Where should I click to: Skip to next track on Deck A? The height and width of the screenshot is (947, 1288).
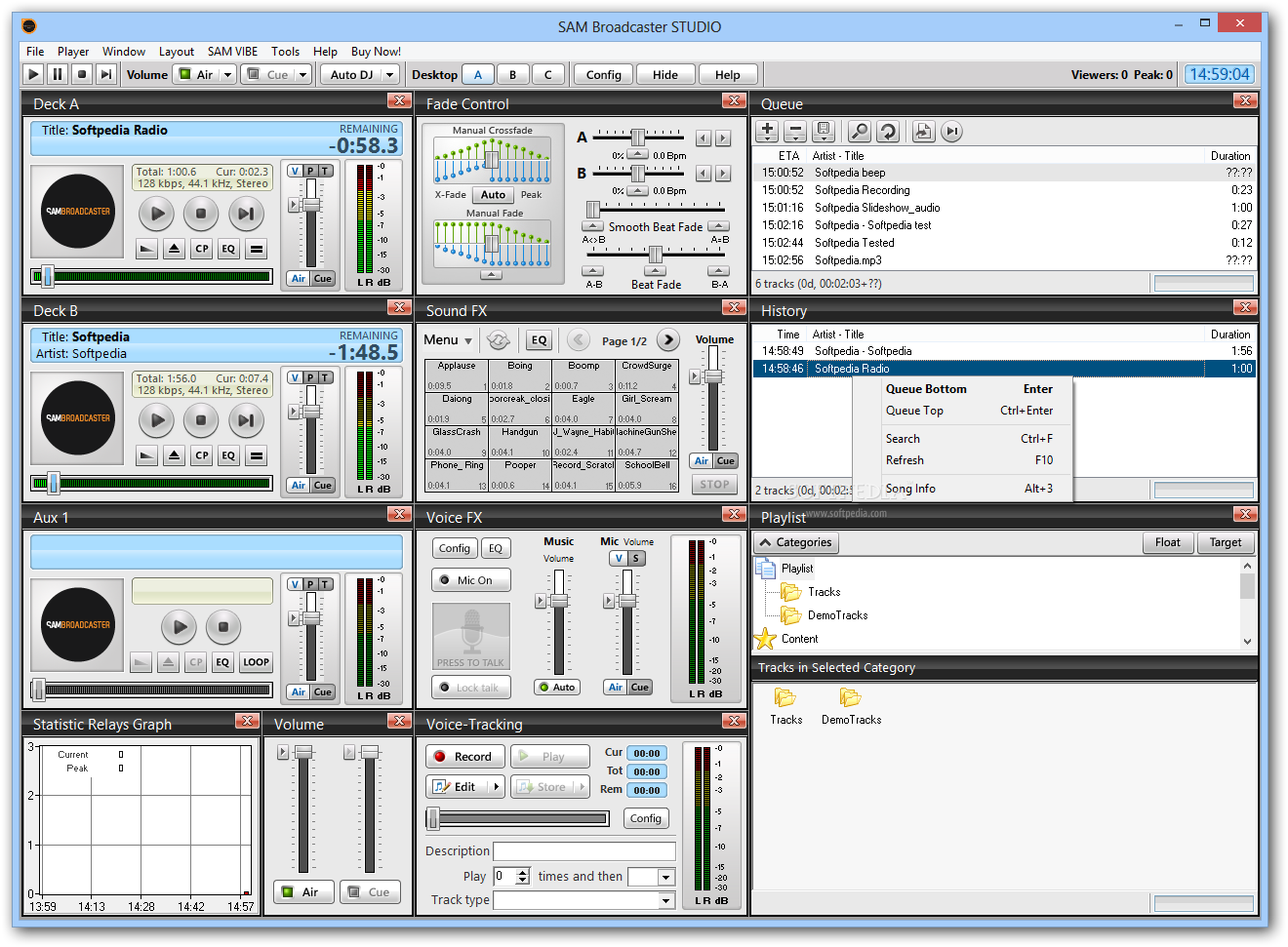coord(246,213)
